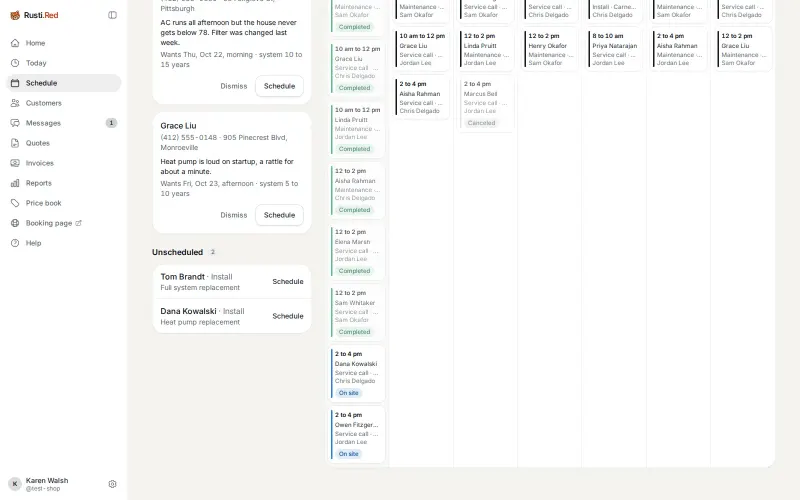Open Grace Liu's 10 am to 12 pm job with Jordan Lee
The height and width of the screenshot is (500, 800).
tap(421, 49)
